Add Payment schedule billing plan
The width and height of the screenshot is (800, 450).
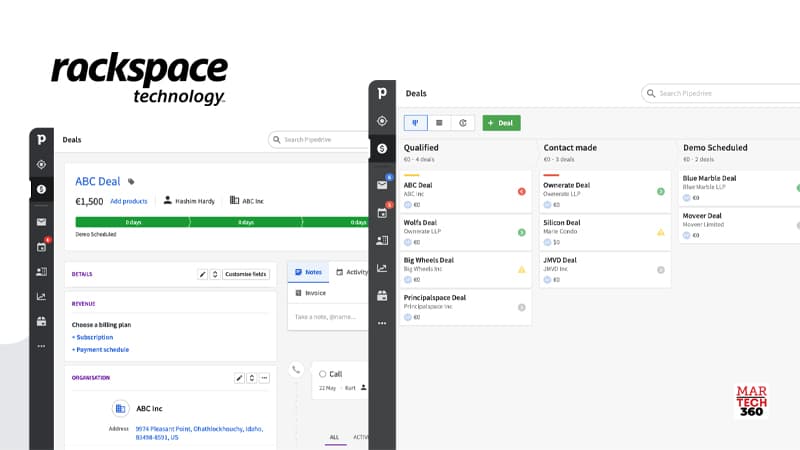point(101,349)
